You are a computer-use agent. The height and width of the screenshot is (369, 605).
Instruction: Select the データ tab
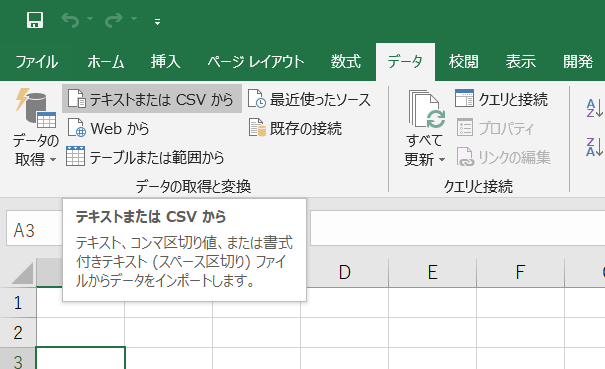click(x=405, y=62)
